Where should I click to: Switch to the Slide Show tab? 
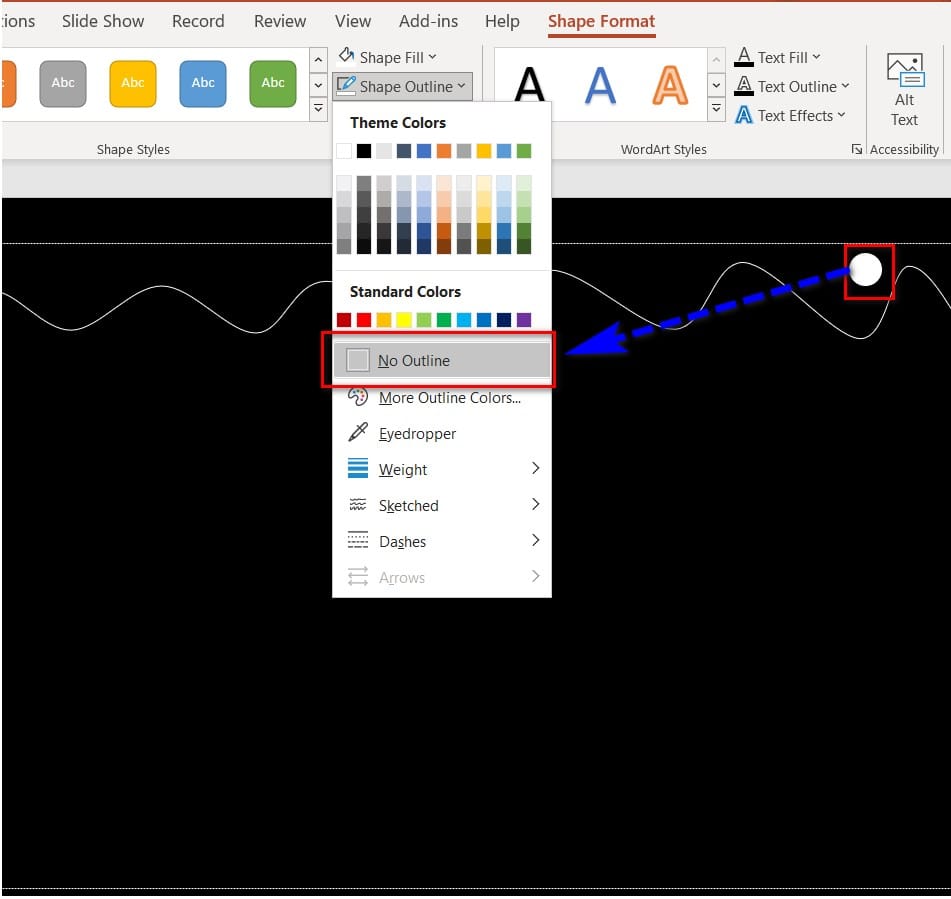coord(103,21)
